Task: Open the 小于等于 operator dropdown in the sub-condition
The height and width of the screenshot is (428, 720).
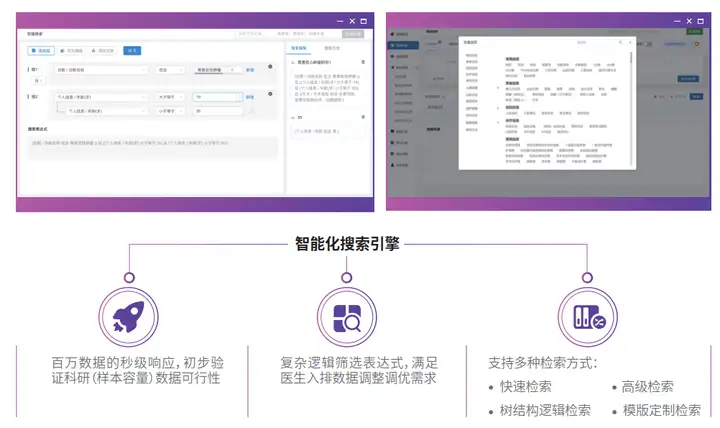Action: point(170,111)
